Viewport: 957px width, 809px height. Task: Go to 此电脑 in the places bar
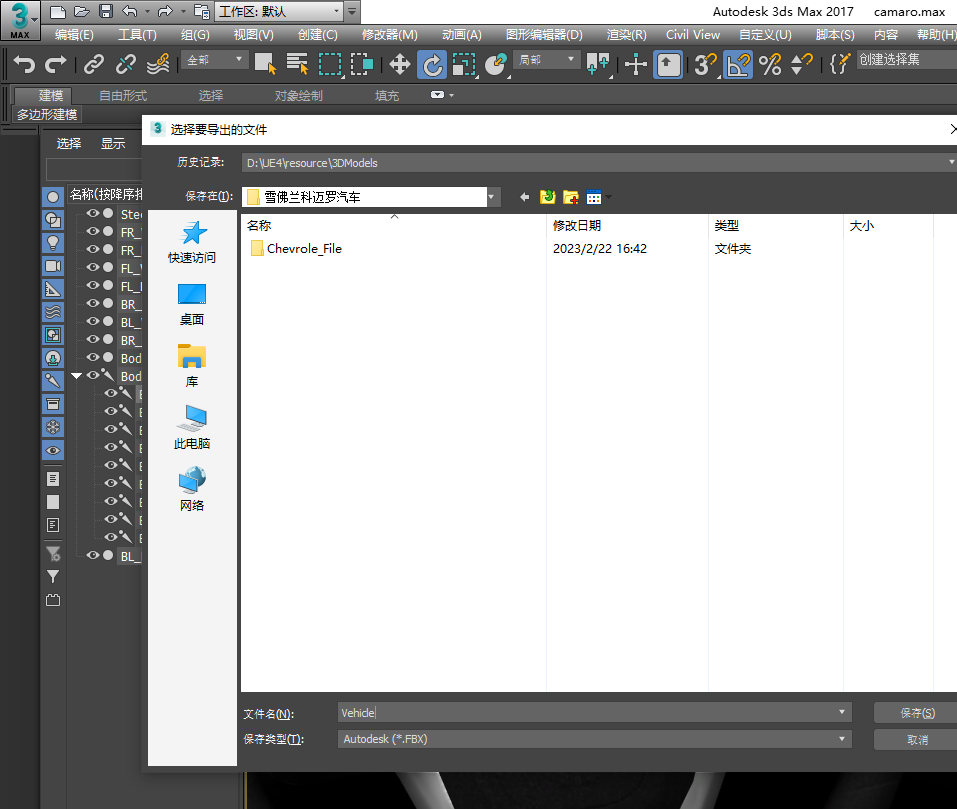(x=192, y=428)
